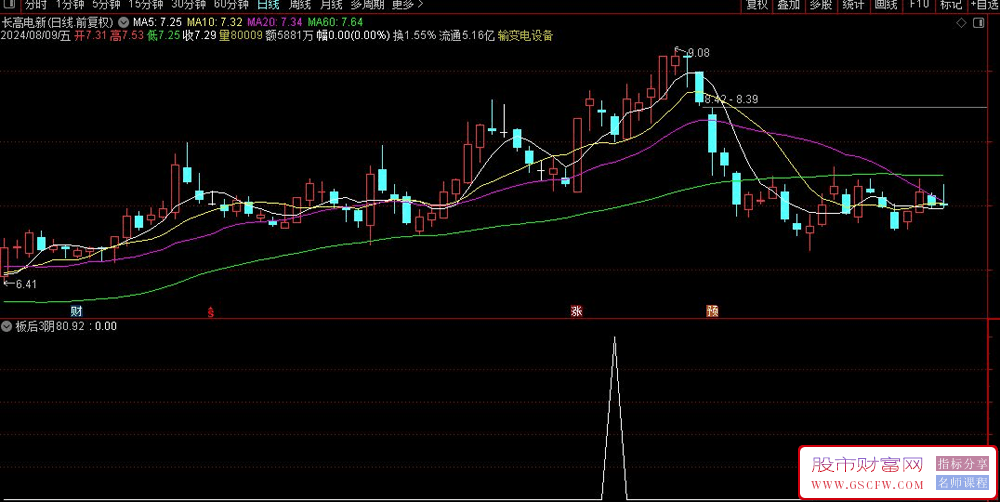1000x502 pixels.
Task: Click the 流通5.16亿 float value
Action: 467,35
